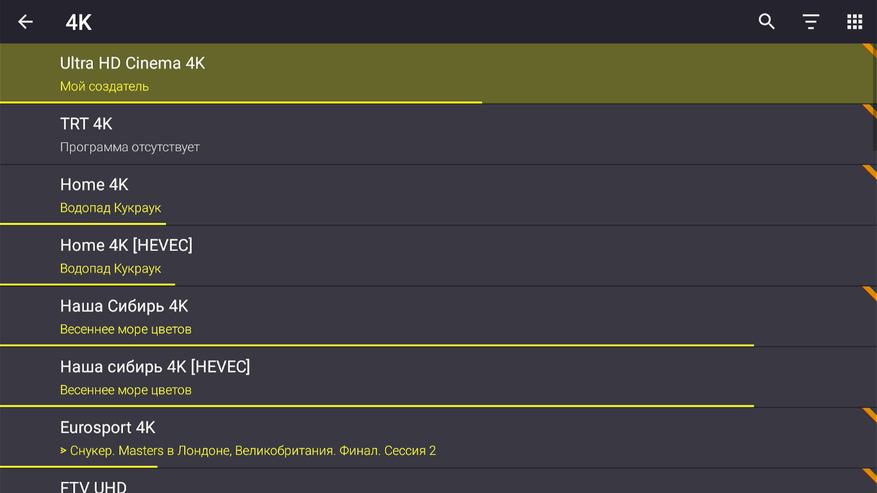877x493 pixels.
Task: Select the Ultra HD Cinema 4K channel
Action: [x=132, y=63]
